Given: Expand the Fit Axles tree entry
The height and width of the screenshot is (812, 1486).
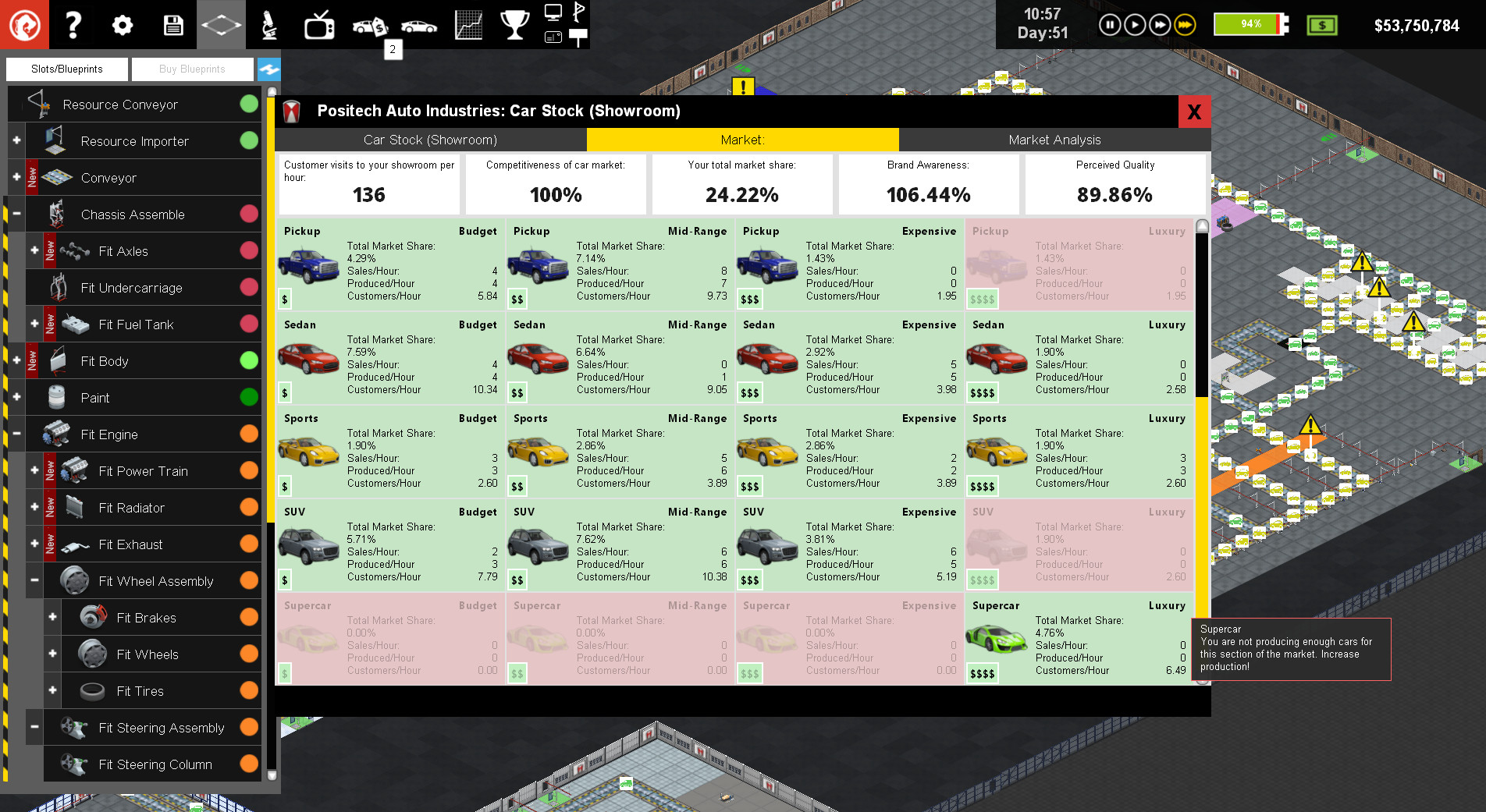Looking at the screenshot, I should click(34, 250).
